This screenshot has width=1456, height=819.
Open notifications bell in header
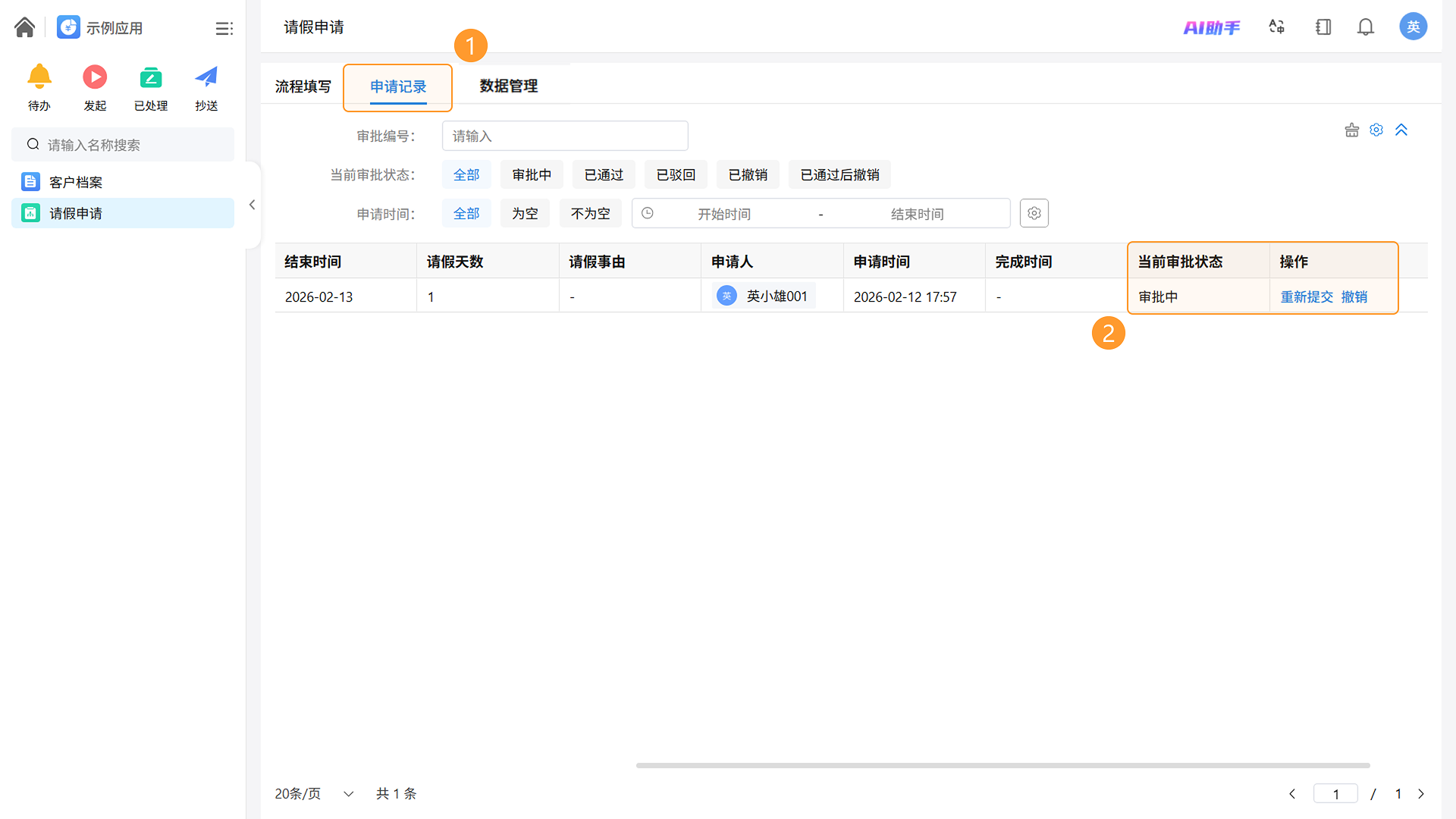pyautogui.click(x=1366, y=27)
